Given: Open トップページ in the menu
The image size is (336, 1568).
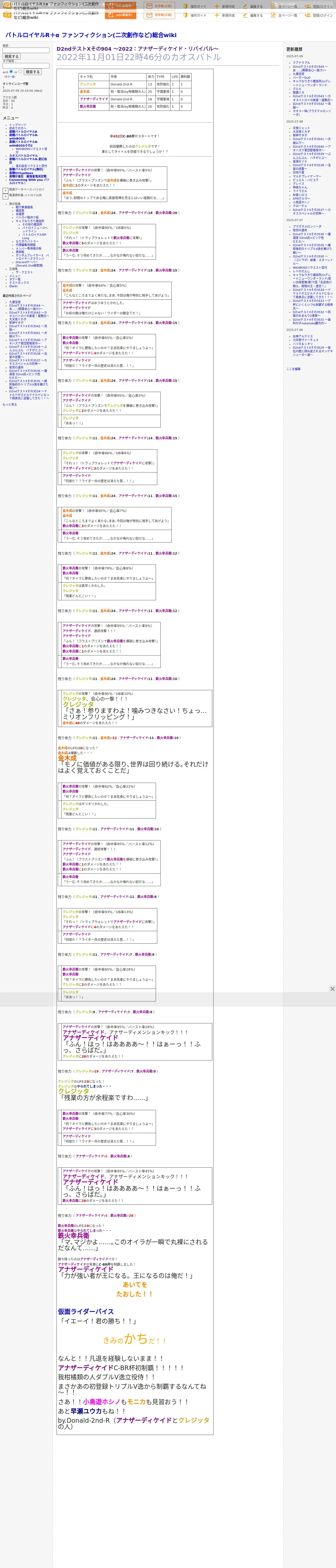Looking at the screenshot, I should pos(18,125).
